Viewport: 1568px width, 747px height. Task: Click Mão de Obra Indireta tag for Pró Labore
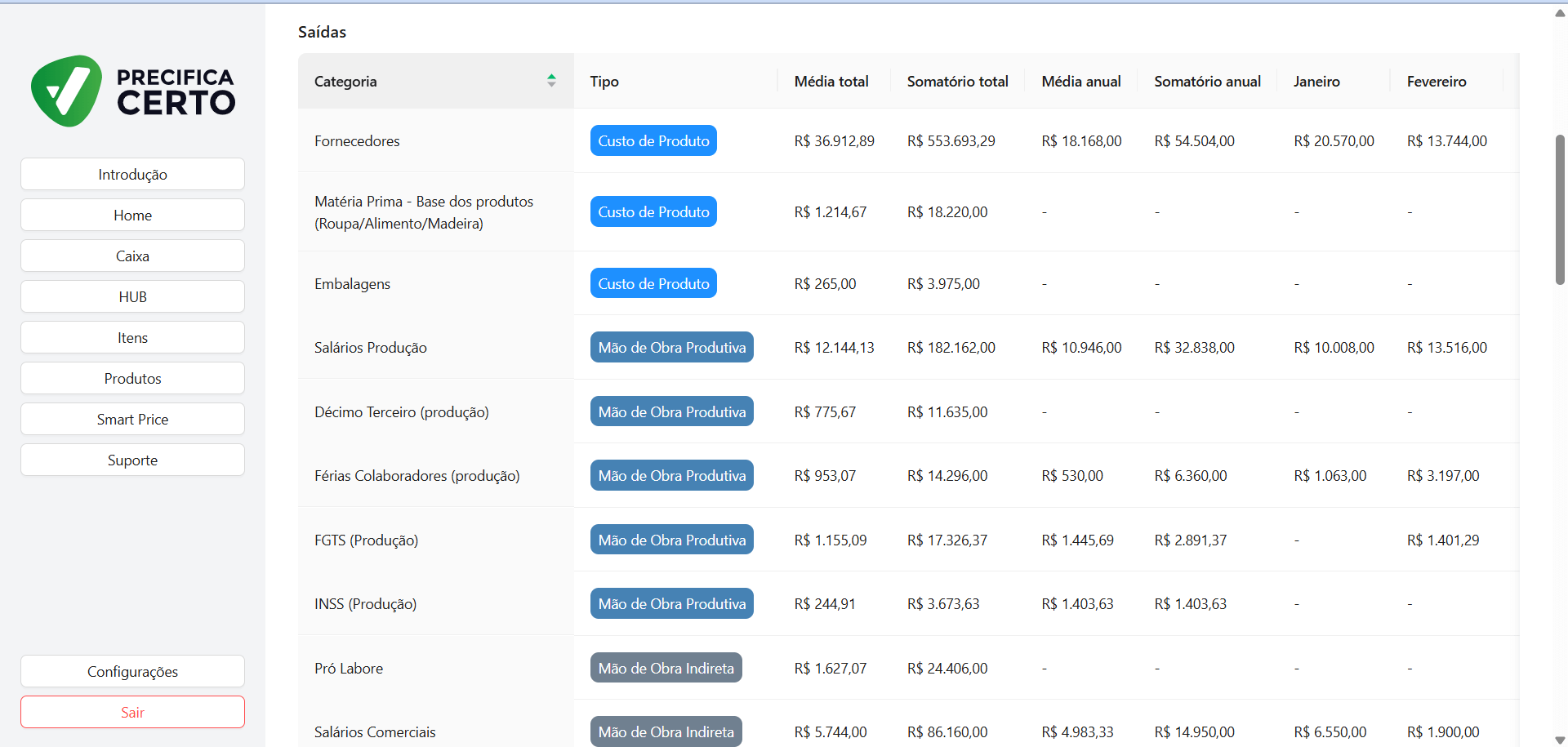[666, 669]
